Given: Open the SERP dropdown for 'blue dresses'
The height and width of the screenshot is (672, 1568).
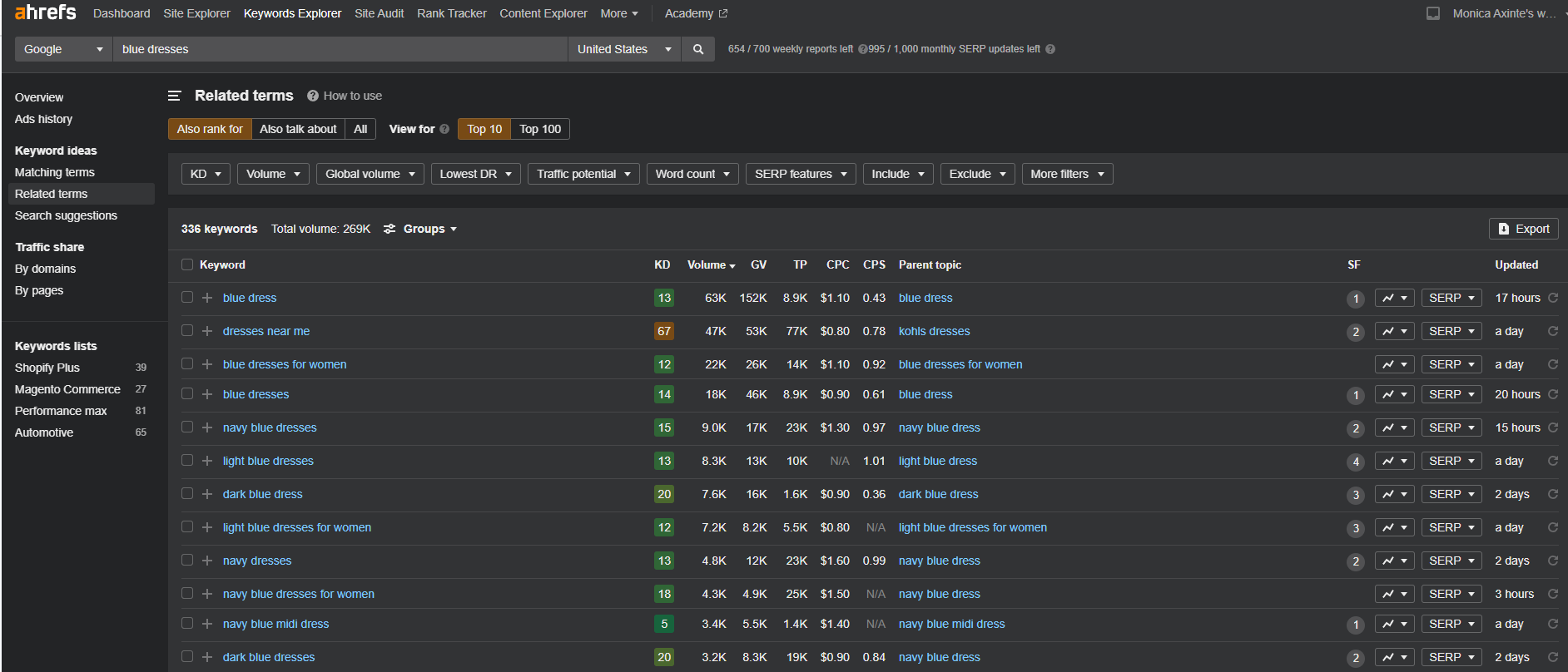Looking at the screenshot, I should click(x=1451, y=394).
